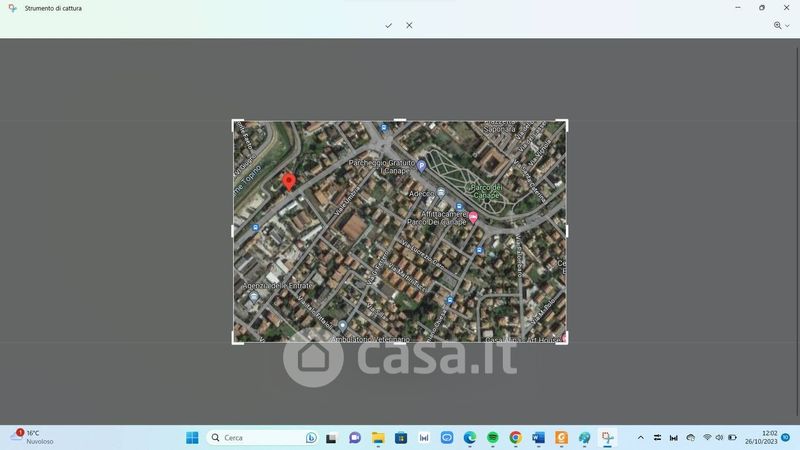Confirm the crop with the checkmark icon

pyautogui.click(x=388, y=25)
